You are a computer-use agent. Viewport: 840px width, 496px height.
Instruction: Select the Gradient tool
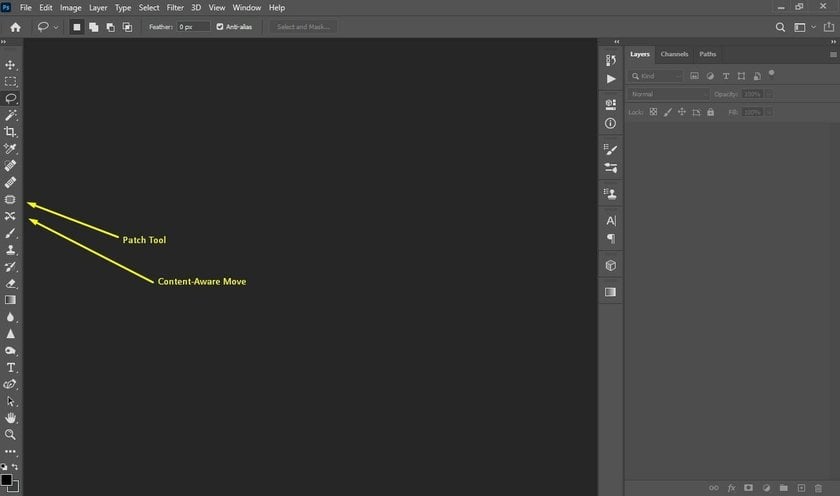point(10,300)
